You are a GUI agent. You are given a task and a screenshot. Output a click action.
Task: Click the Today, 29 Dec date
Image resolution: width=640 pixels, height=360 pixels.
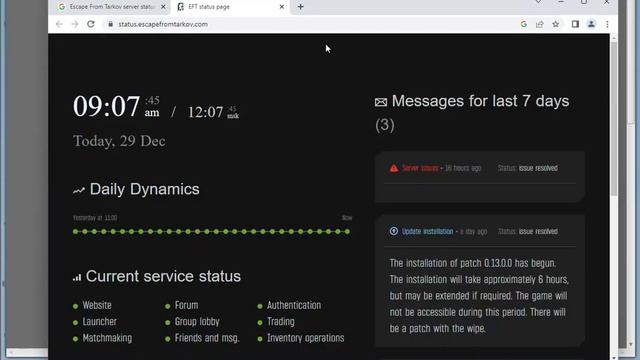119,141
